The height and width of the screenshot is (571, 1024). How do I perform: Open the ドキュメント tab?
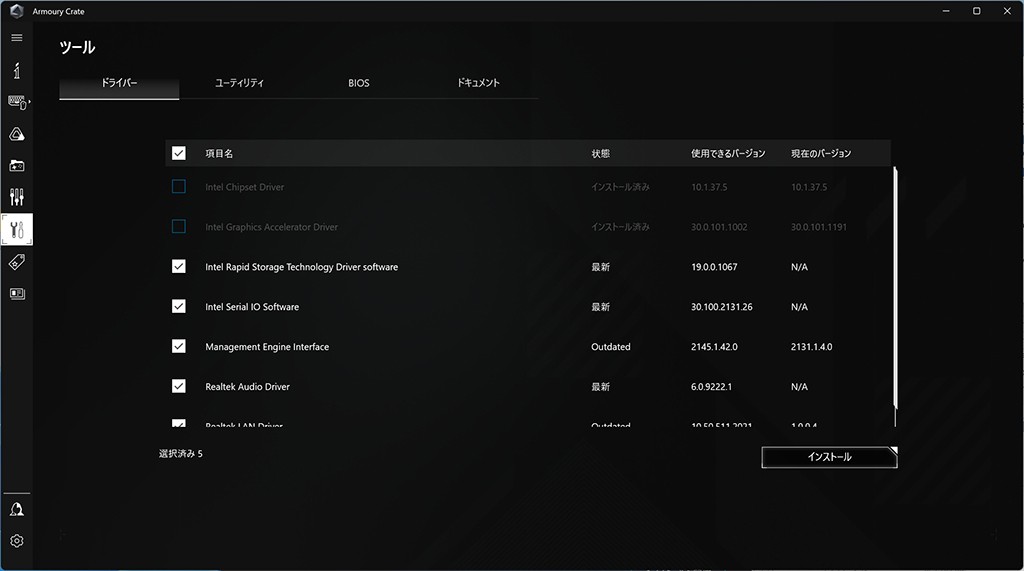(478, 83)
